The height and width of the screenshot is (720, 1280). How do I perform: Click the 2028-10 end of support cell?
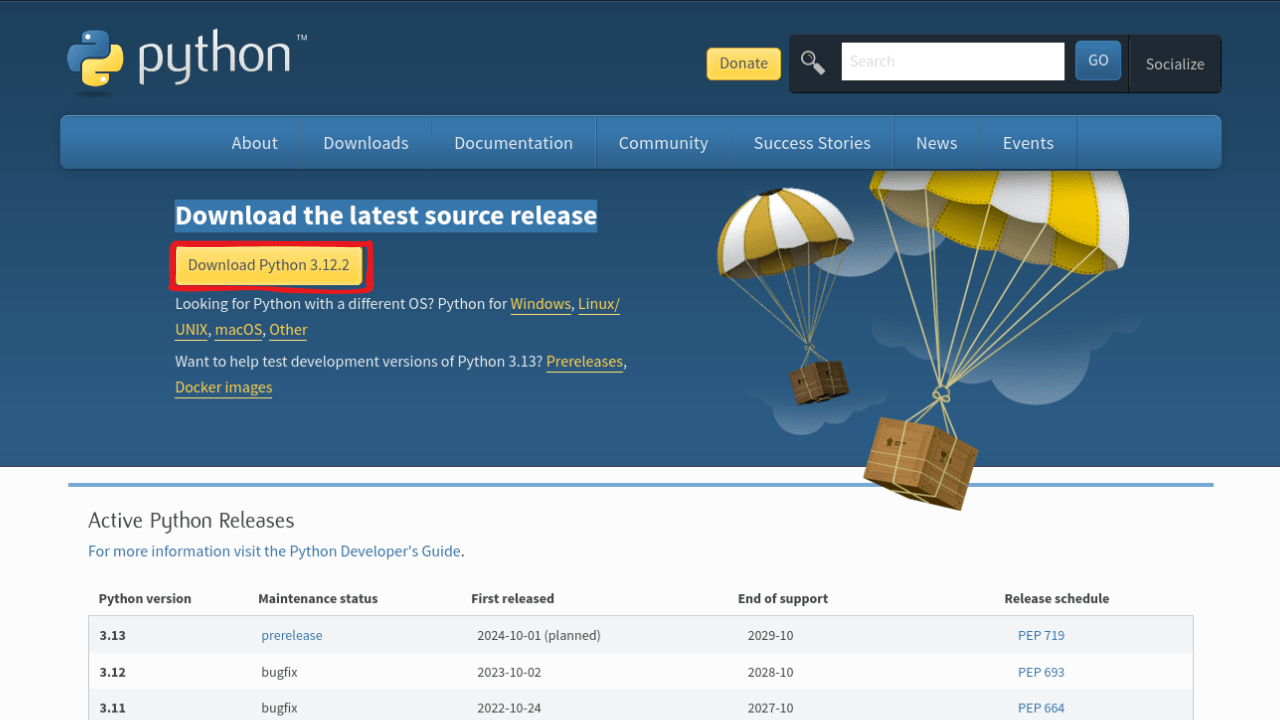pyautogui.click(x=770, y=672)
